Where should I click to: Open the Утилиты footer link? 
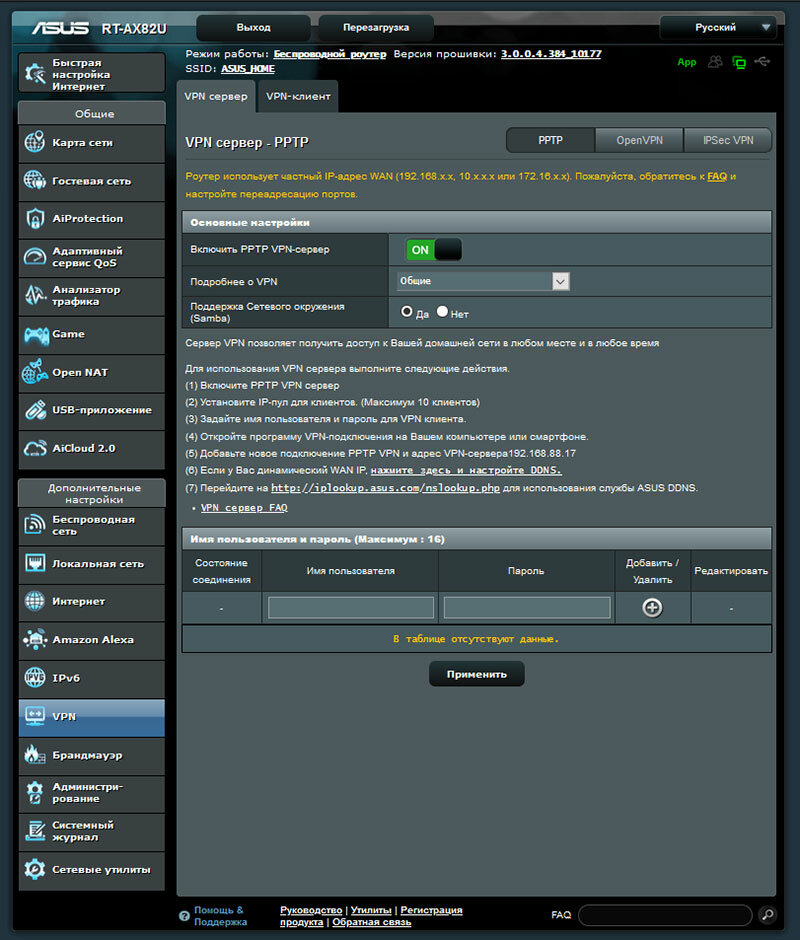pos(371,910)
